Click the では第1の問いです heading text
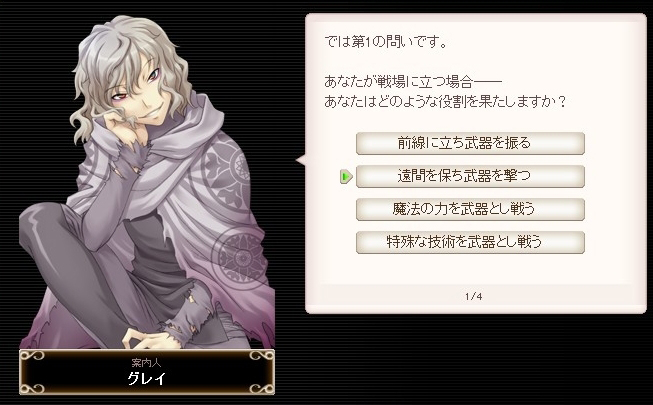 click(386, 42)
